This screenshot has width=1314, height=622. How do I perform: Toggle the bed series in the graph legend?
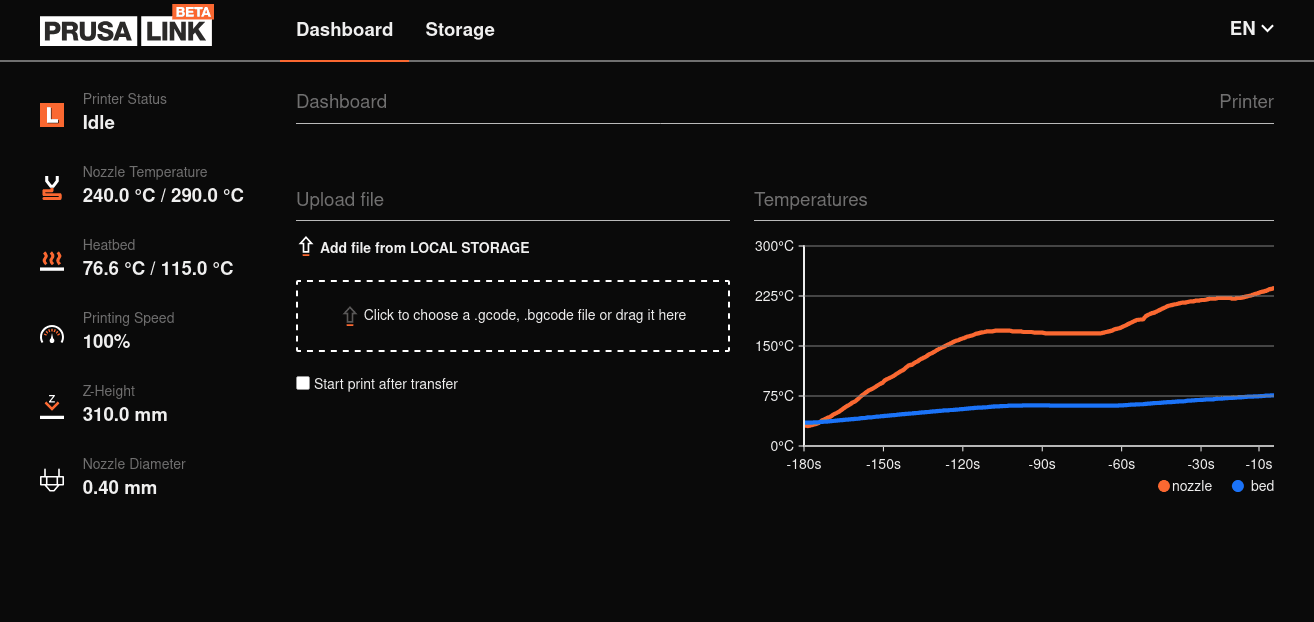(1252, 486)
